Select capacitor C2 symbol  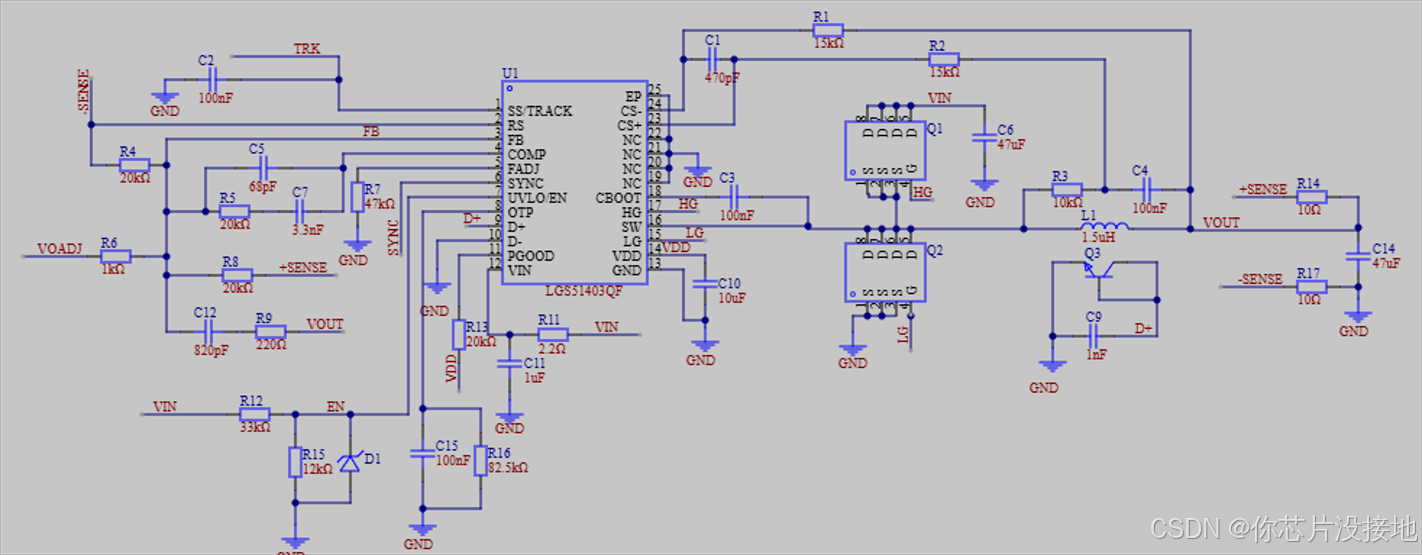[x=210, y=80]
